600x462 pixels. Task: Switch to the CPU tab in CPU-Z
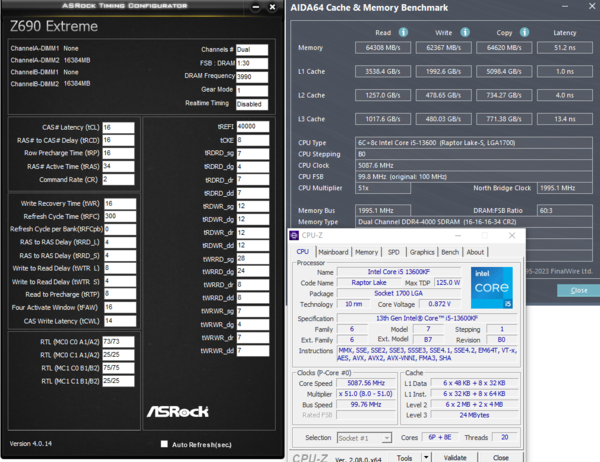click(302, 252)
